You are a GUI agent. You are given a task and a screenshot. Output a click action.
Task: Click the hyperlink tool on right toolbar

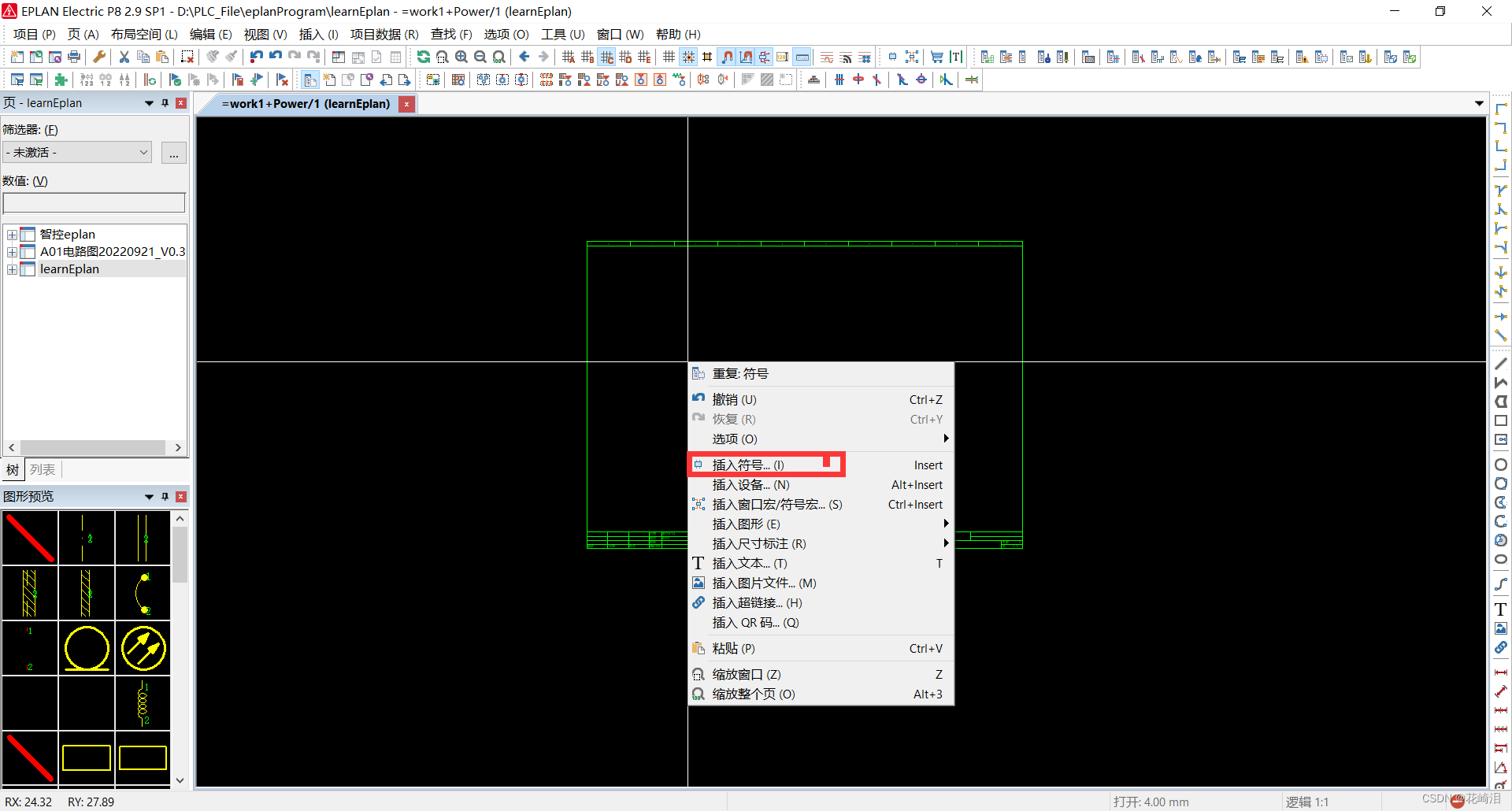(x=1501, y=647)
